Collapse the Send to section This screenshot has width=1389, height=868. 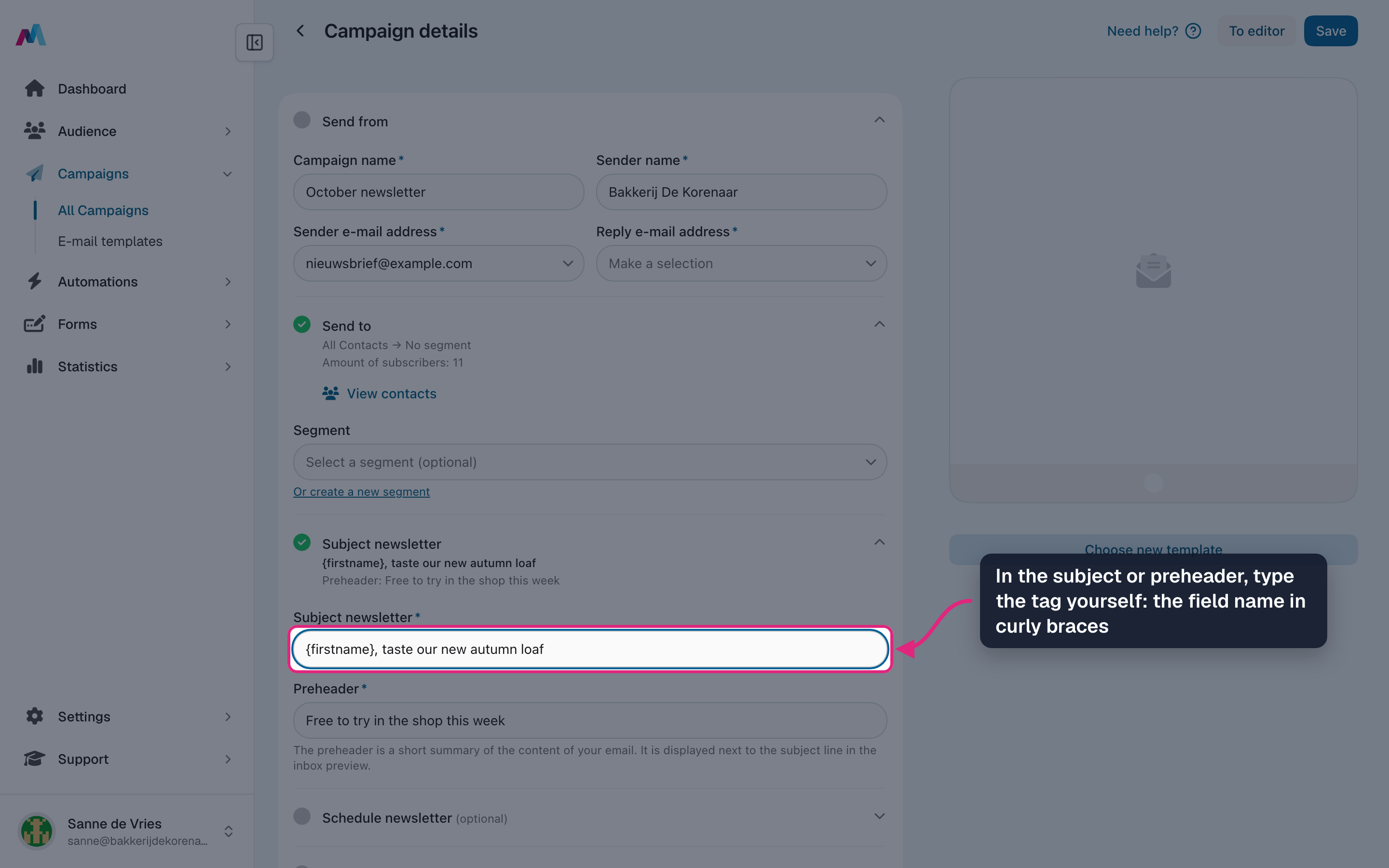coord(879,325)
